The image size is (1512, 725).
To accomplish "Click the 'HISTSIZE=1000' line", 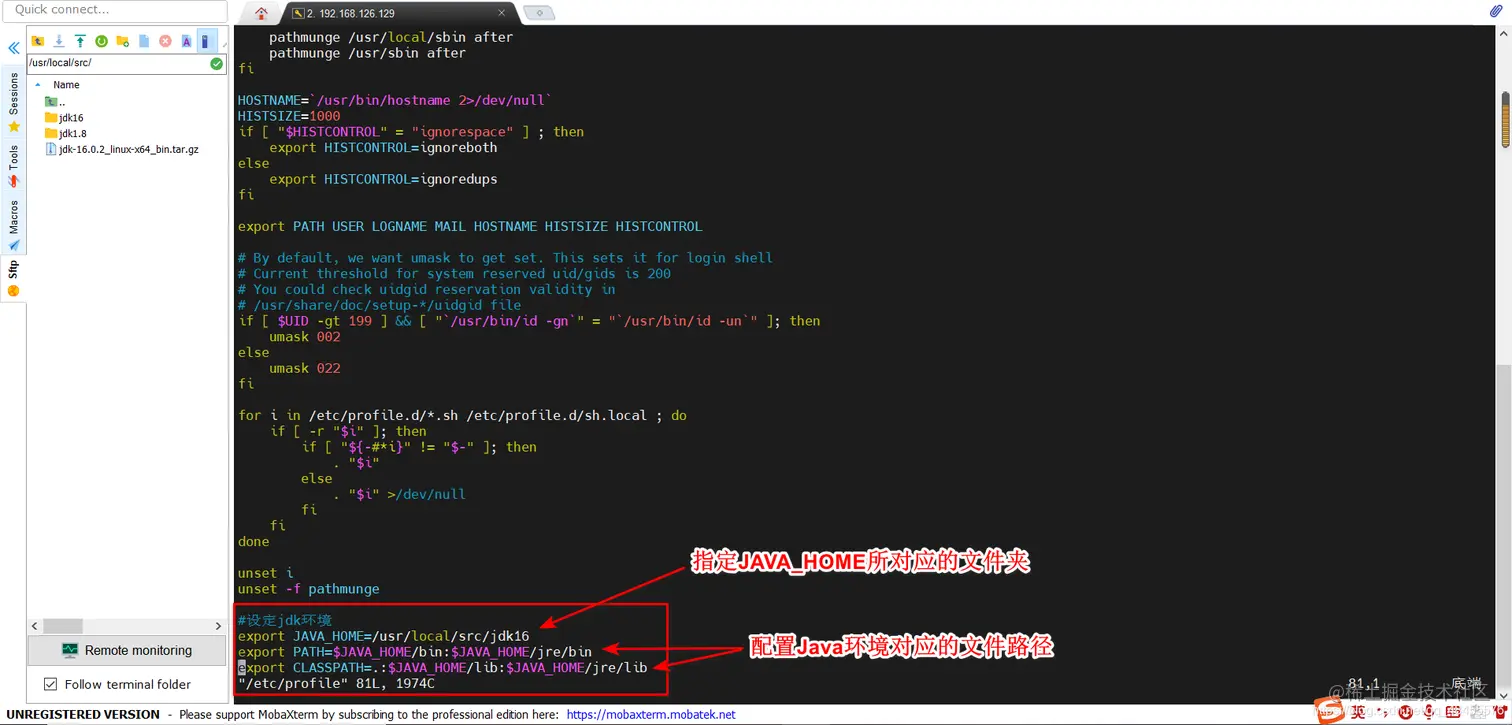I will tap(289, 116).
